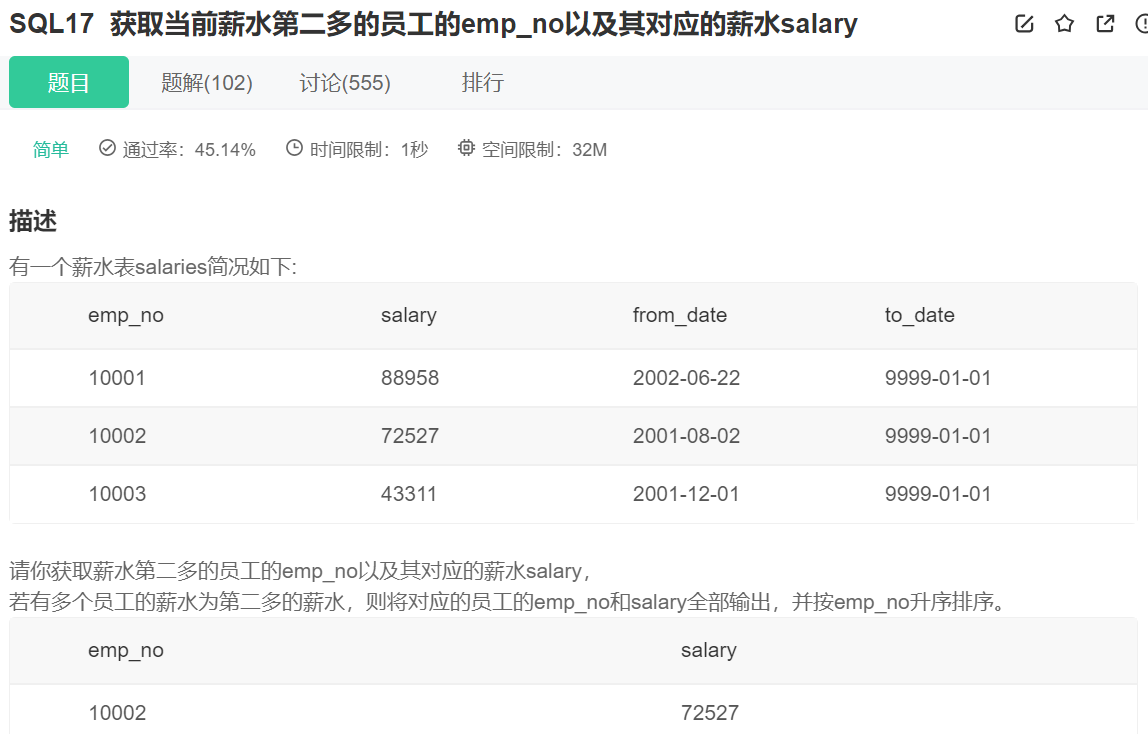Click the 简单 difficulty label
Image resolution: width=1148 pixels, height=734 pixels.
(x=51, y=149)
